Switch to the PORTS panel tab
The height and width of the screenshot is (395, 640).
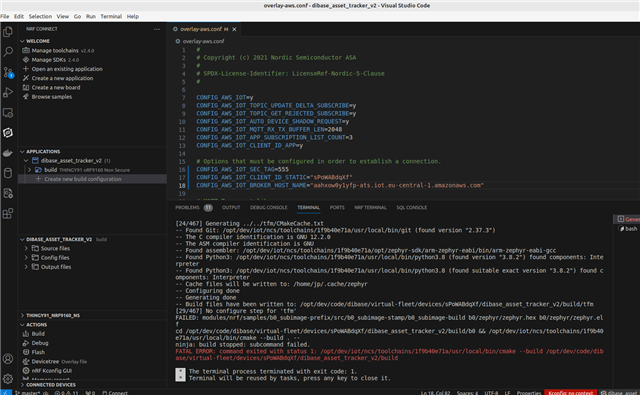click(x=337, y=208)
